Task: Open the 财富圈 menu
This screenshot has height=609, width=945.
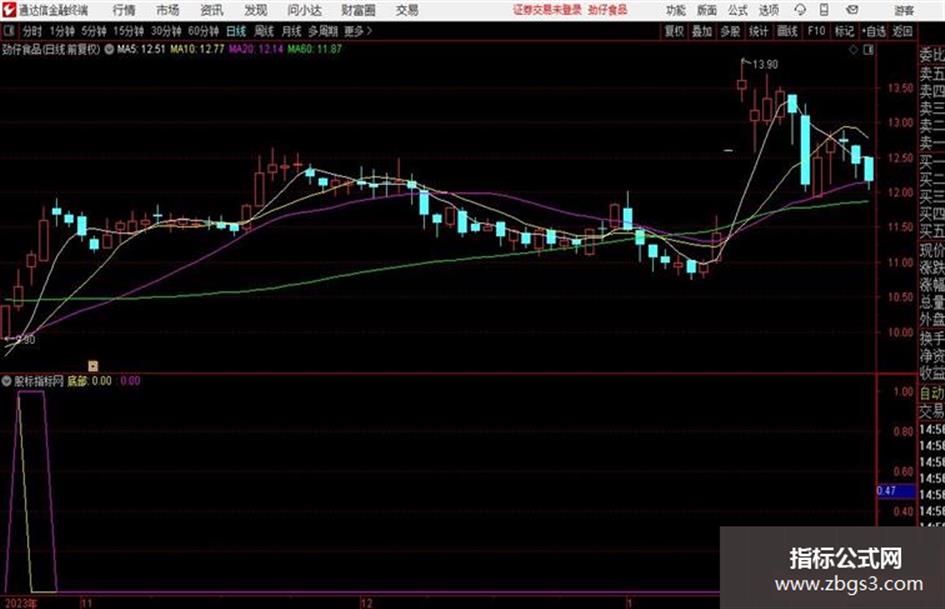Action: 358,10
